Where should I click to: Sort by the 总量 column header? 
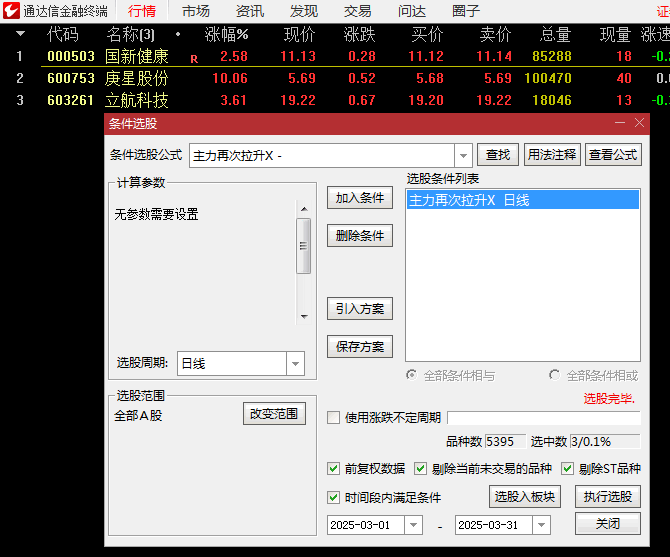tap(555, 34)
